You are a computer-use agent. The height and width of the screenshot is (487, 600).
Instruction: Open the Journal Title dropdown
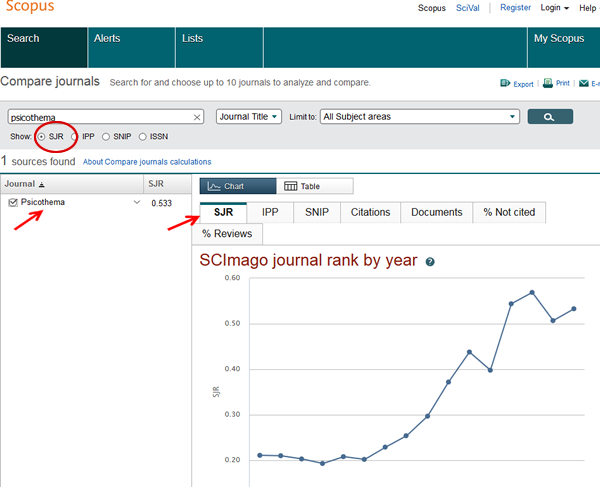pyautogui.click(x=248, y=117)
